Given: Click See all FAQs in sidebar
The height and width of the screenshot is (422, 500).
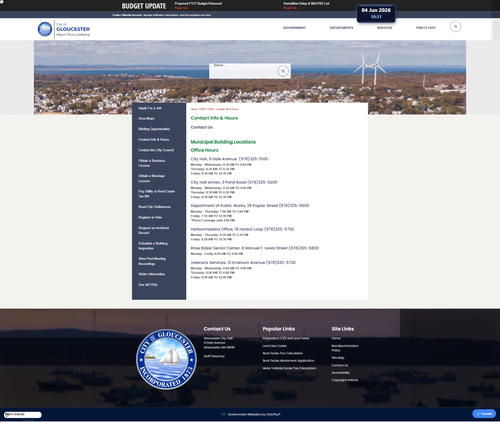Looking at the screenshot, I should (148, 285).
